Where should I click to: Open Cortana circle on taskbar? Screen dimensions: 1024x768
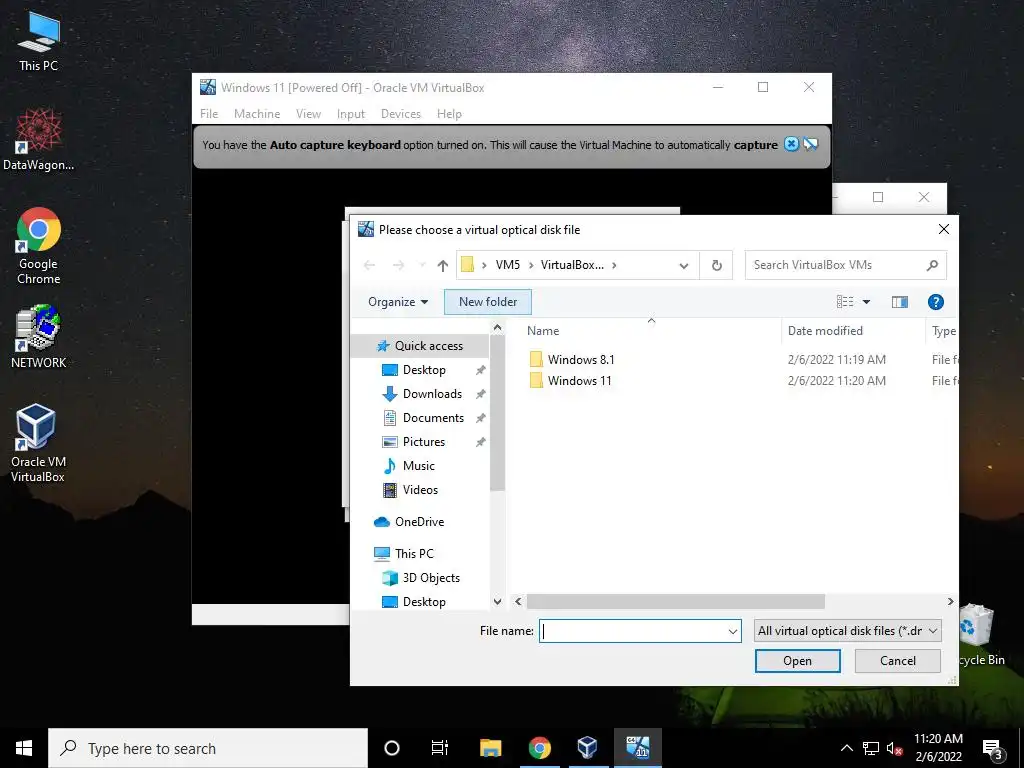pyautogui.click(x=392, y=748)
